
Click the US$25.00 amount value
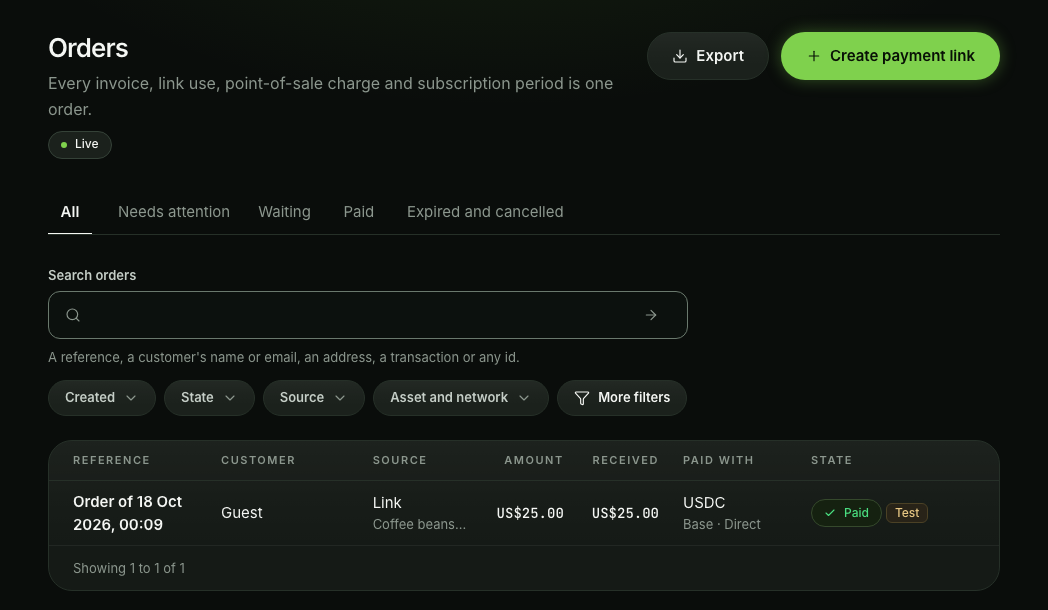tap(530, 513)
